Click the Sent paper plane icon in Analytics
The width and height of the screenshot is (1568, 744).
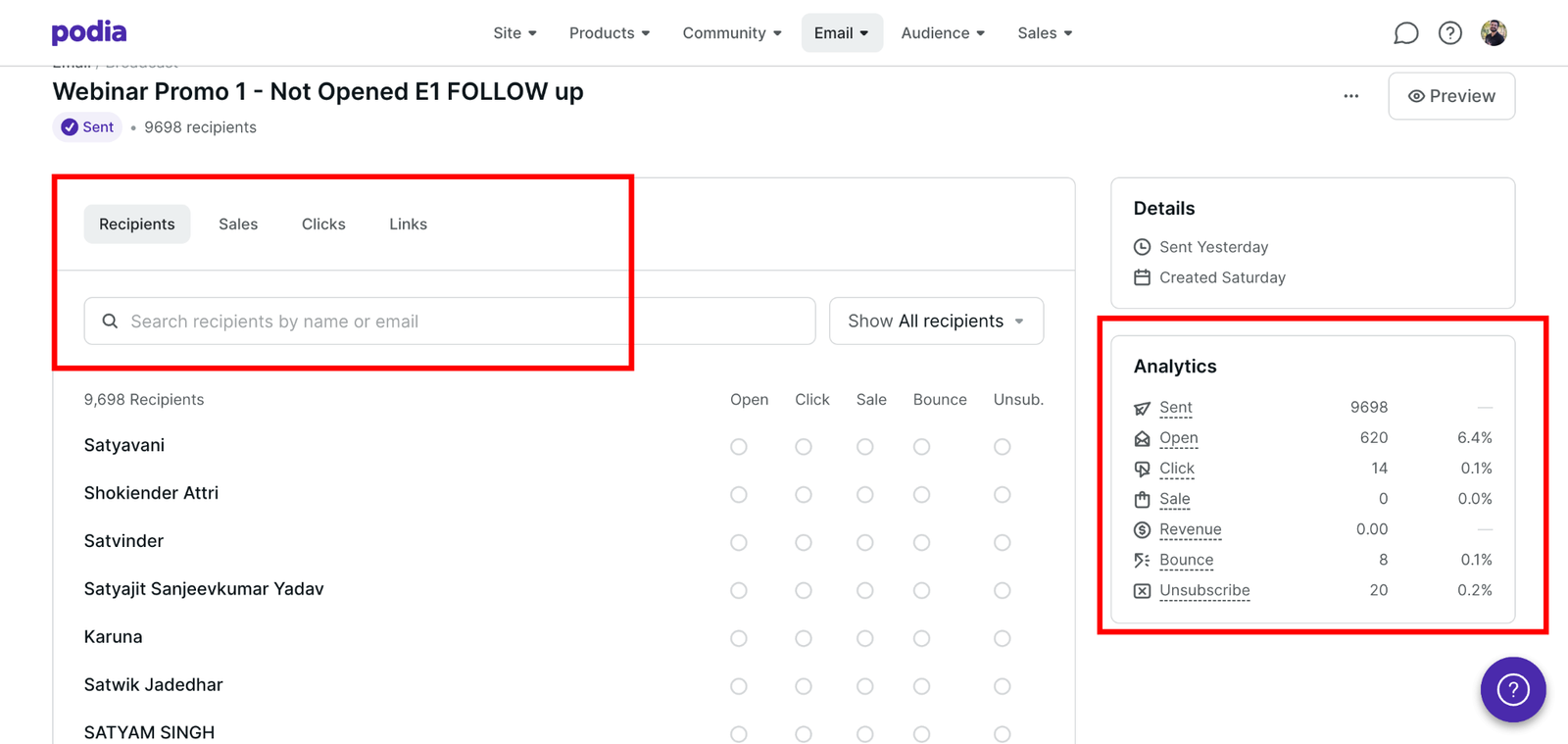point(1142,408)
